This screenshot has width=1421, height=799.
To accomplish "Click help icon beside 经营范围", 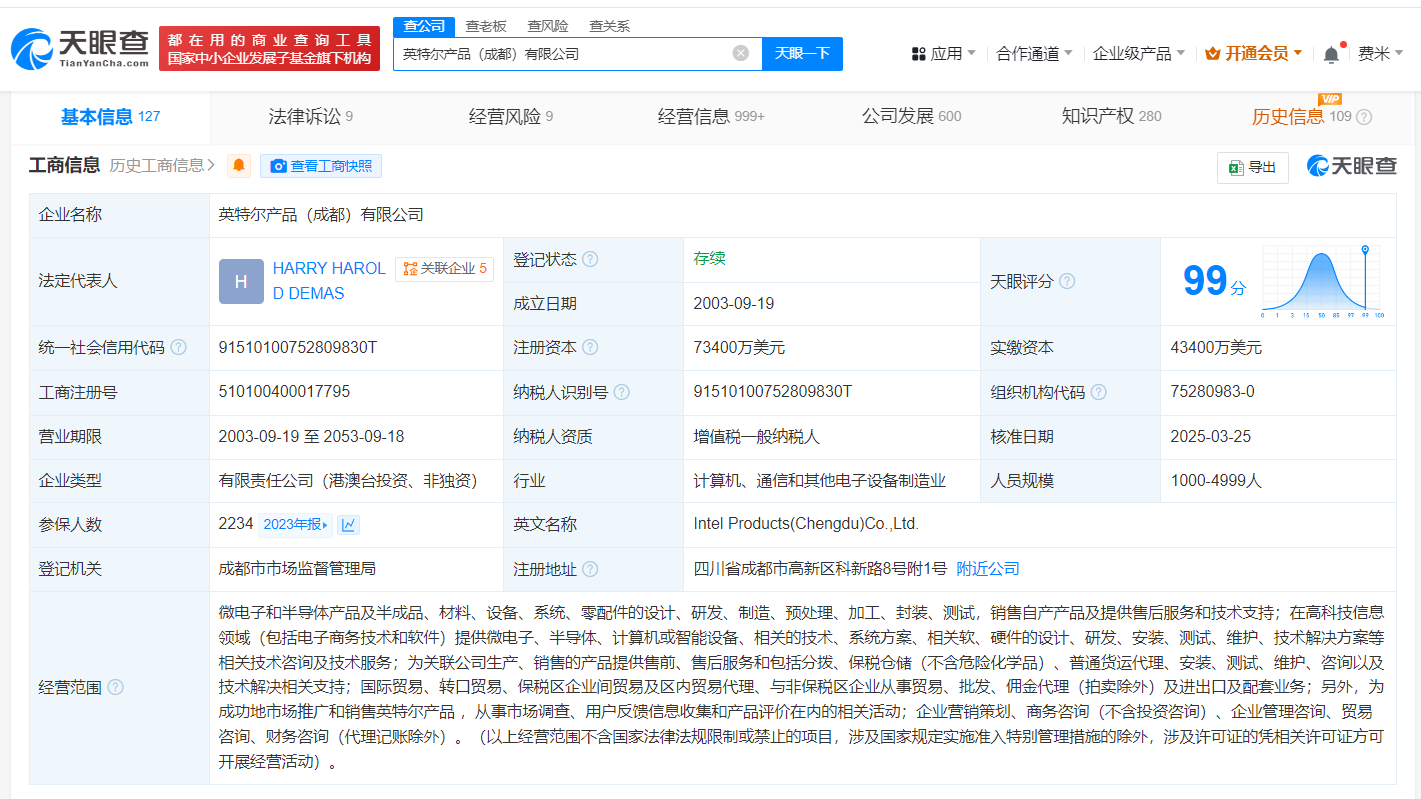I will click(116, 687).
